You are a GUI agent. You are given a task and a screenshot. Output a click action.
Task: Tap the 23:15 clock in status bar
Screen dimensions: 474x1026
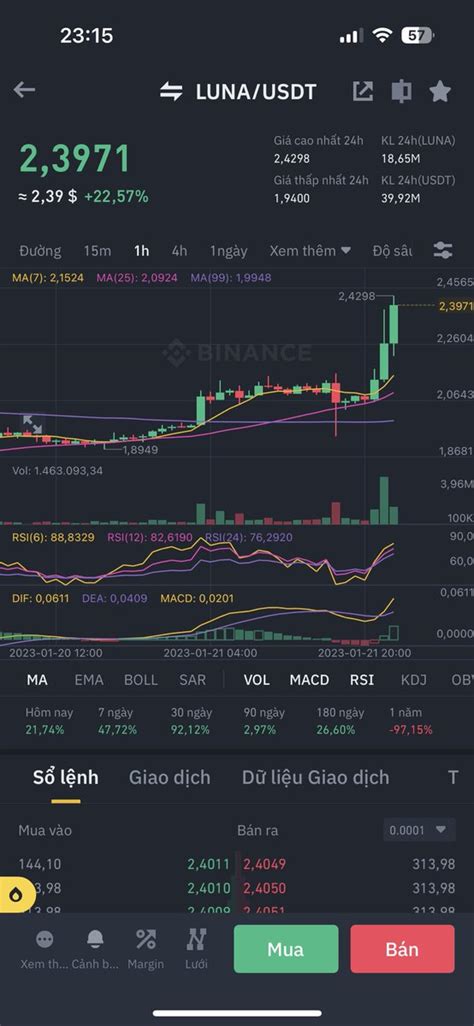pos(86,35)
